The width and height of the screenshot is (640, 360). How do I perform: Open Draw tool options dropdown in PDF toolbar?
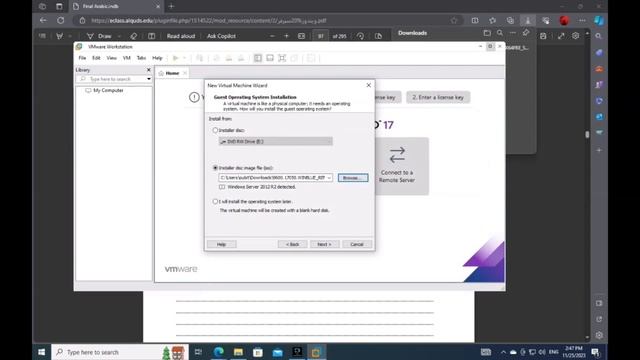[x=119, y=36]
